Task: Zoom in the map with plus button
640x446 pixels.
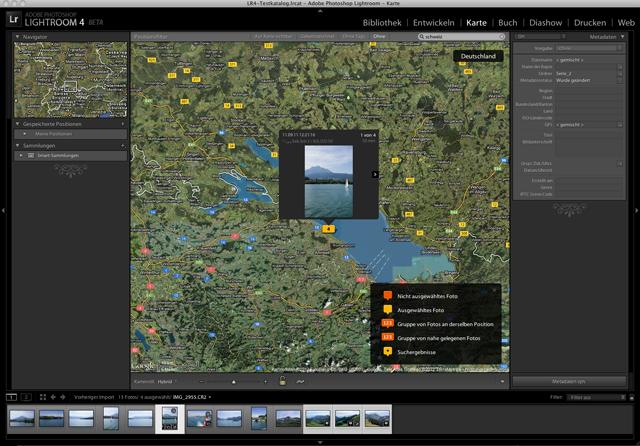Action: [265, 382]
